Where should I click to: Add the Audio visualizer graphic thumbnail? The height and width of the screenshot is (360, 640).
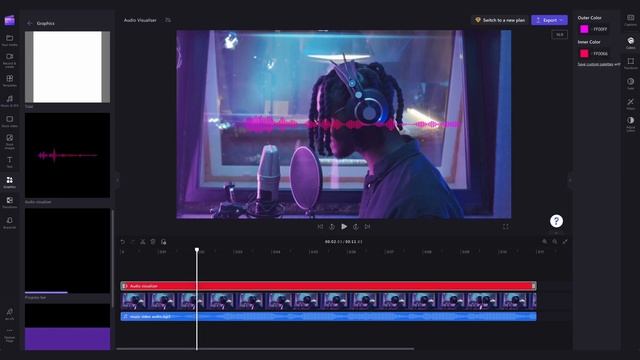67,156
